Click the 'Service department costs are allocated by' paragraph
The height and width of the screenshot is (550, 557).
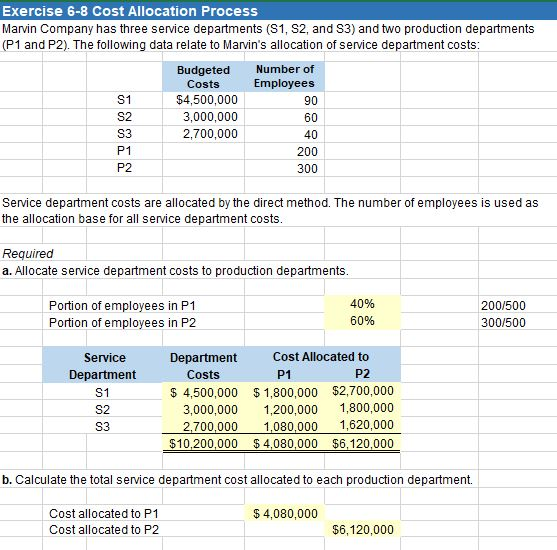pos(270,211)
